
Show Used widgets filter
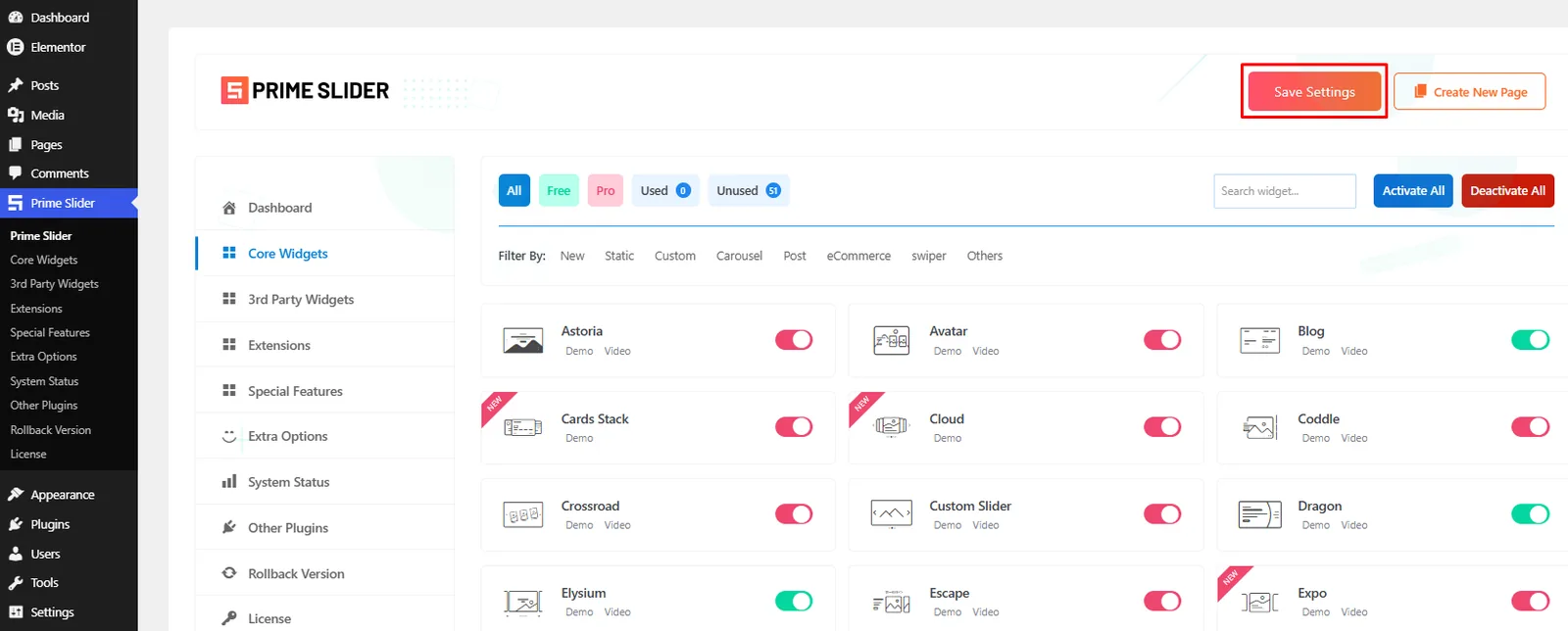(x=665, y=190)
